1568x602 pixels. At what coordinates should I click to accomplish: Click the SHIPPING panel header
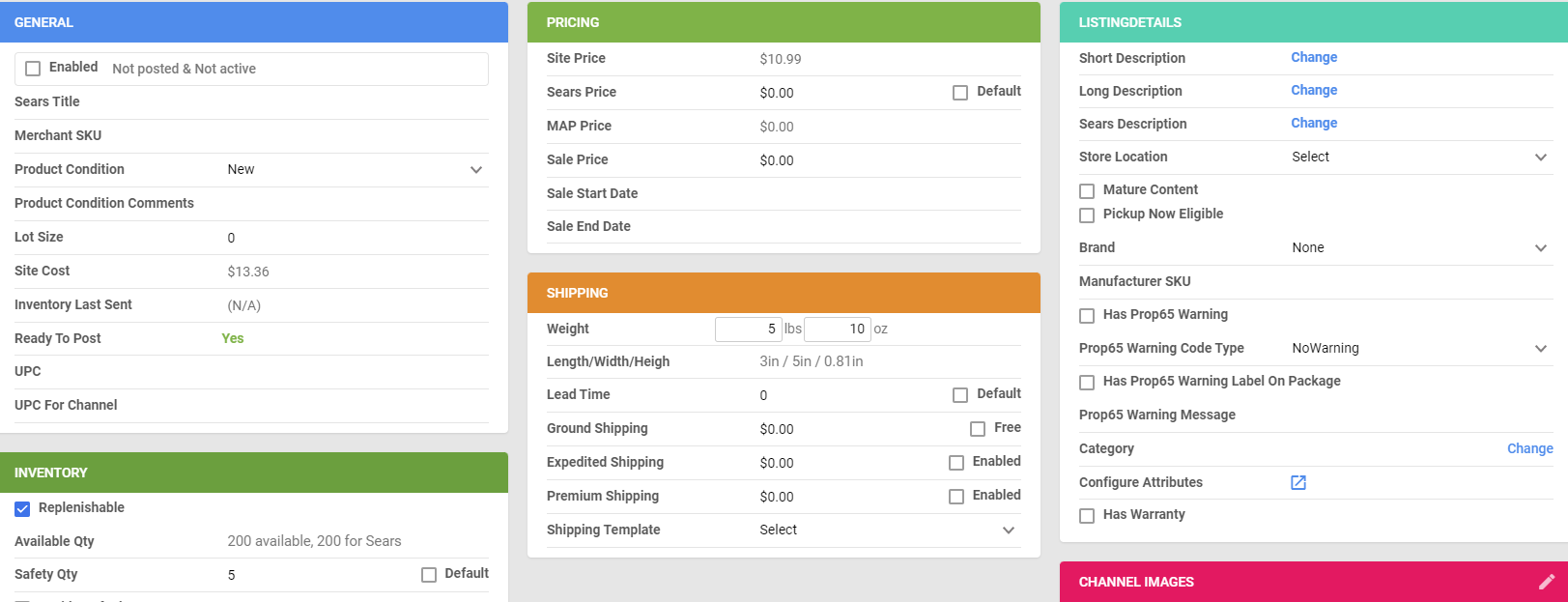point(784,293)
